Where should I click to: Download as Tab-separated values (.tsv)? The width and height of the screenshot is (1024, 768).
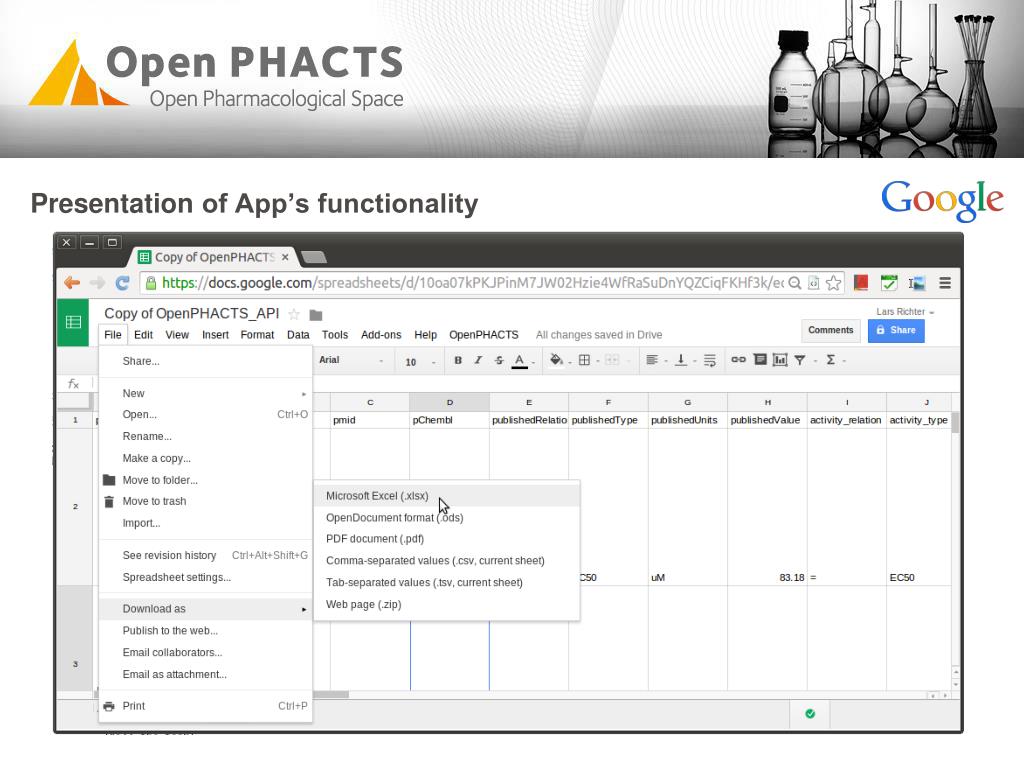point(447,582)
